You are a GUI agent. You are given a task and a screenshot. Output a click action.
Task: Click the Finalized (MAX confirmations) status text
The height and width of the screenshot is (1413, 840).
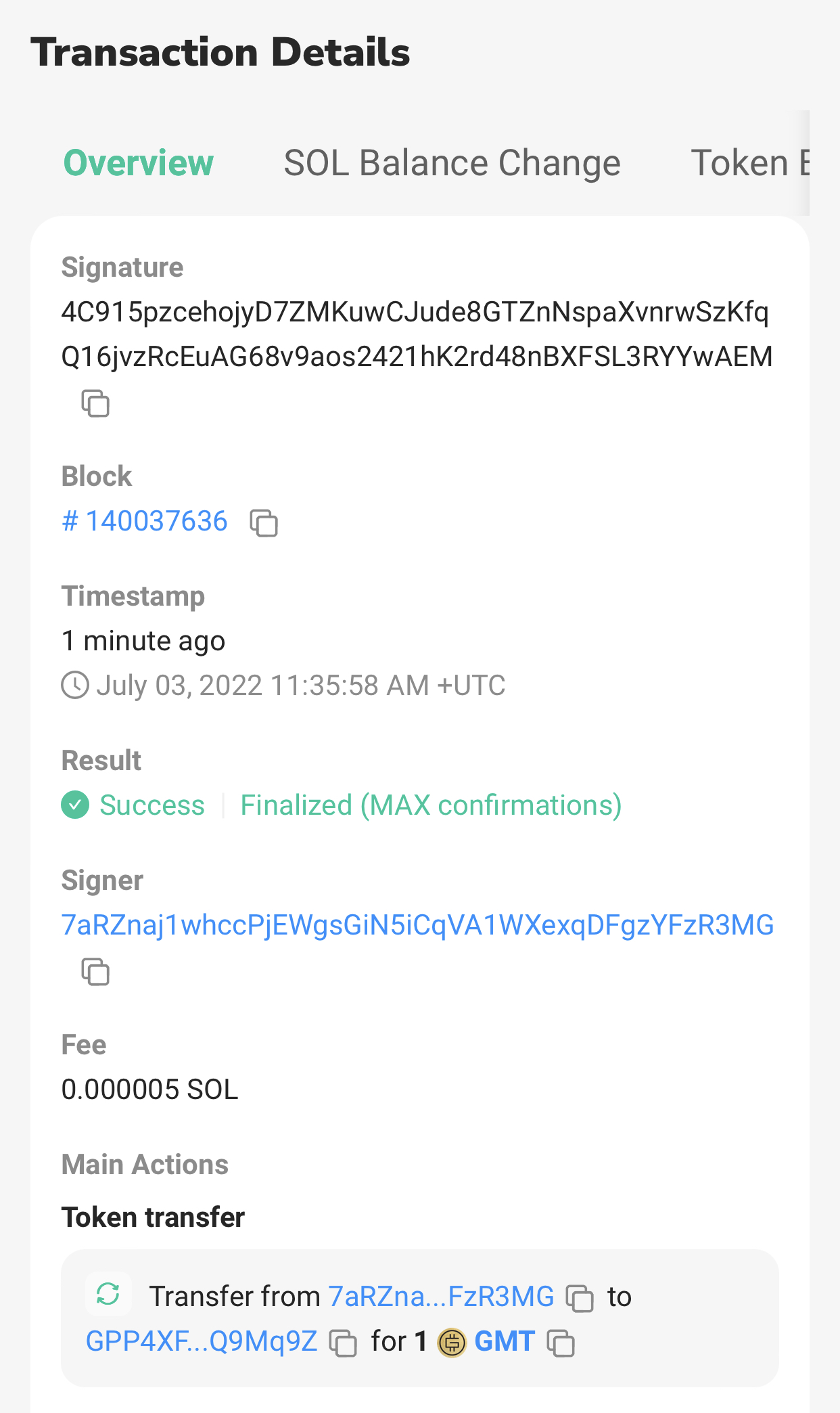tap(431, 805)
